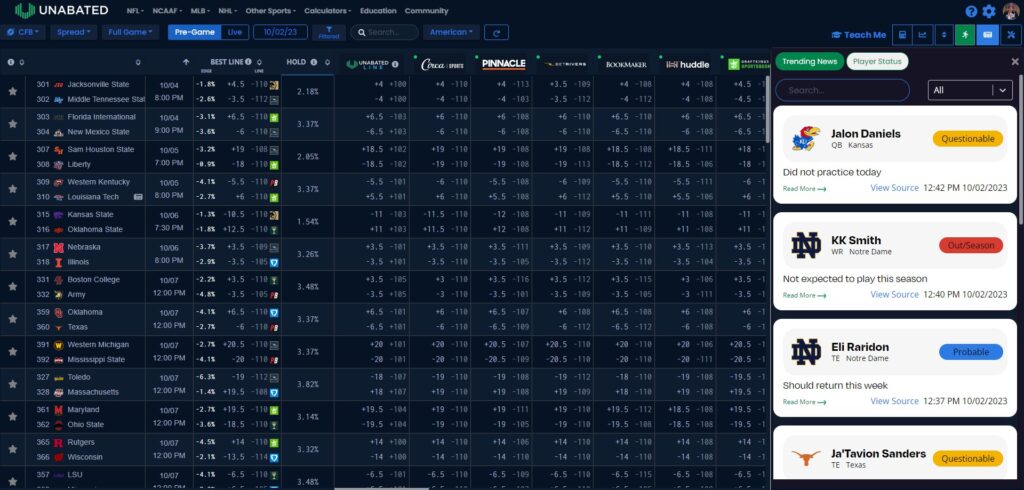The image size is (1024, 490).
Task: Expand the MLB menu
Action: click(200, 11)
